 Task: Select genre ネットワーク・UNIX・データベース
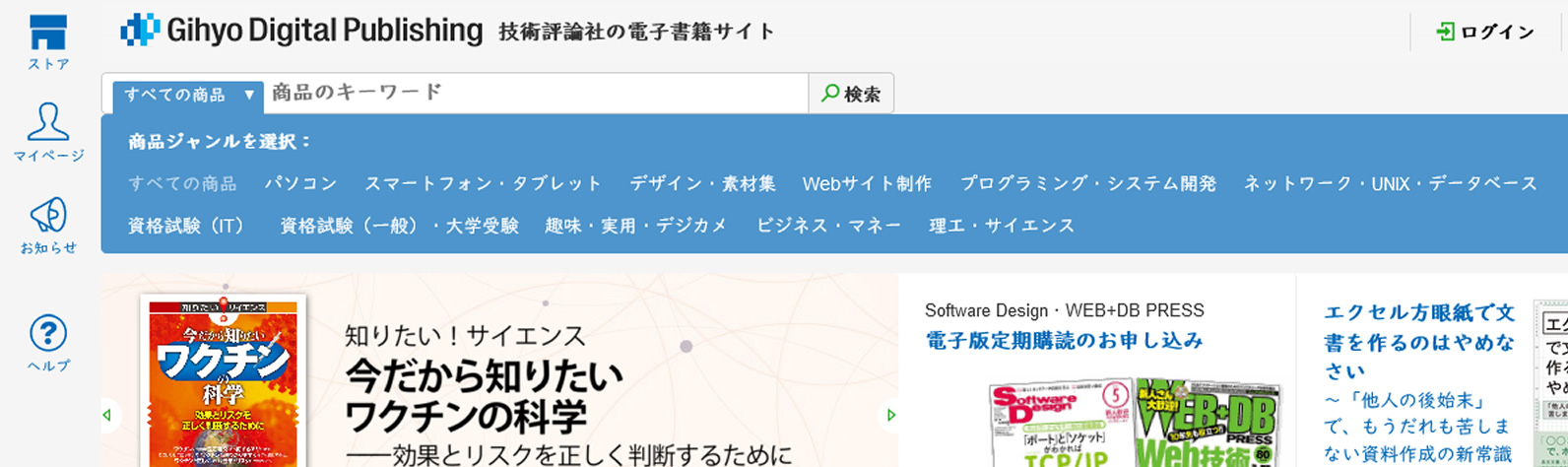1390,183
